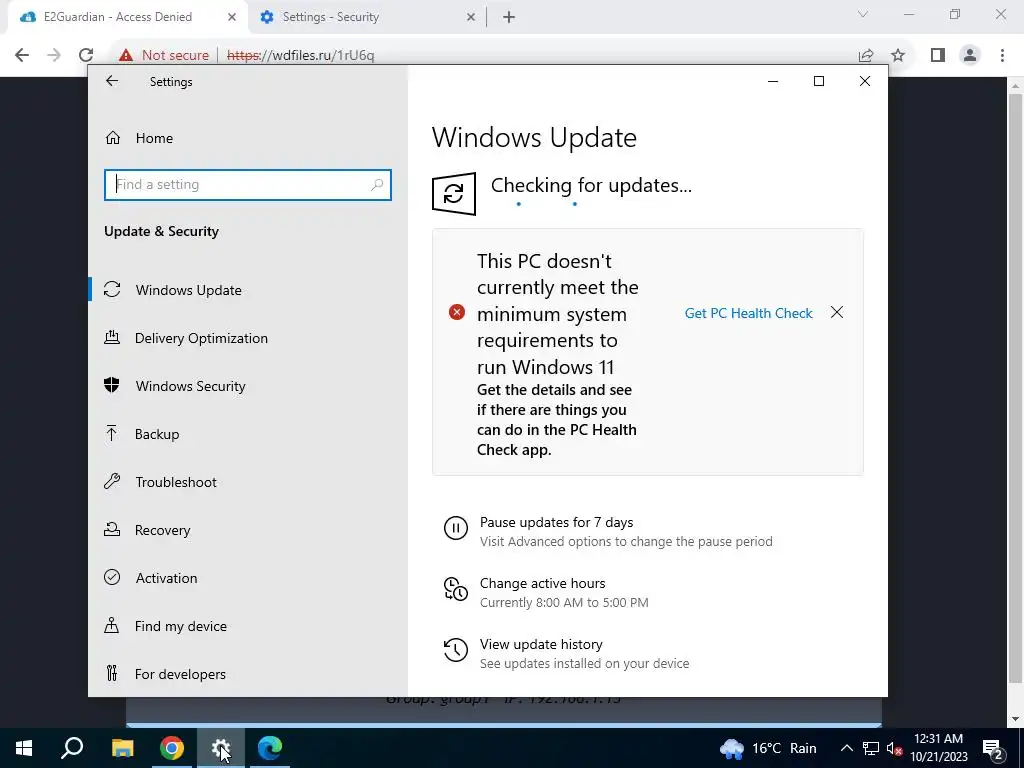Show hidden system tray icons
1024x768 pixels.
coord(846,748)
